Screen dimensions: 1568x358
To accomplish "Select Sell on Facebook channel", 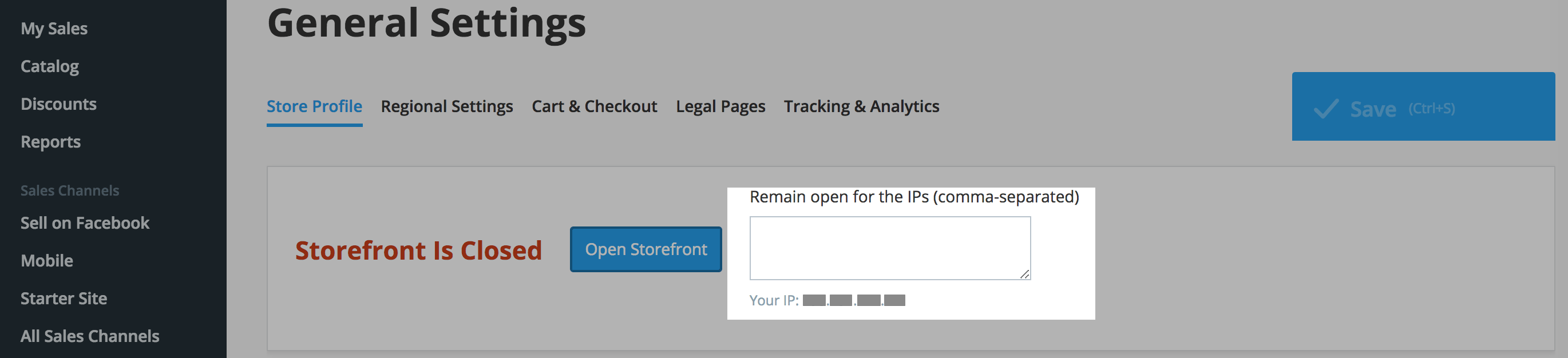I will [85, 223].
